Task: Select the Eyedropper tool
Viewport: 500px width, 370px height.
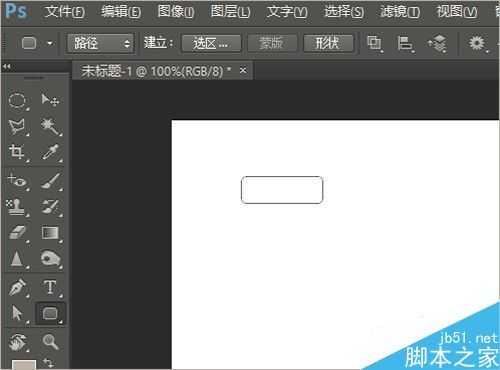Action: tap(50, 153)
